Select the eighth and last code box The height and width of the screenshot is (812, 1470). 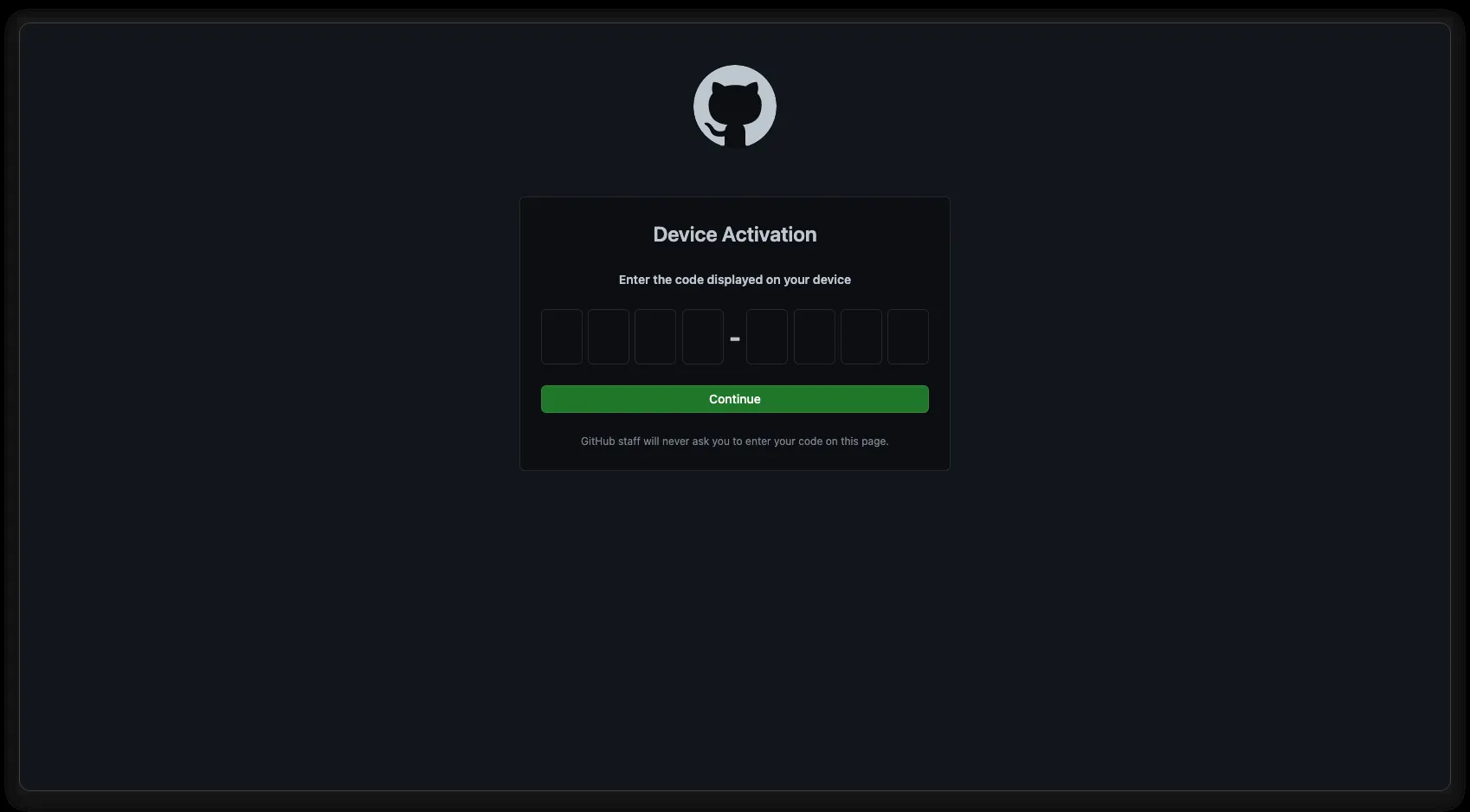[x=908, y=337]
